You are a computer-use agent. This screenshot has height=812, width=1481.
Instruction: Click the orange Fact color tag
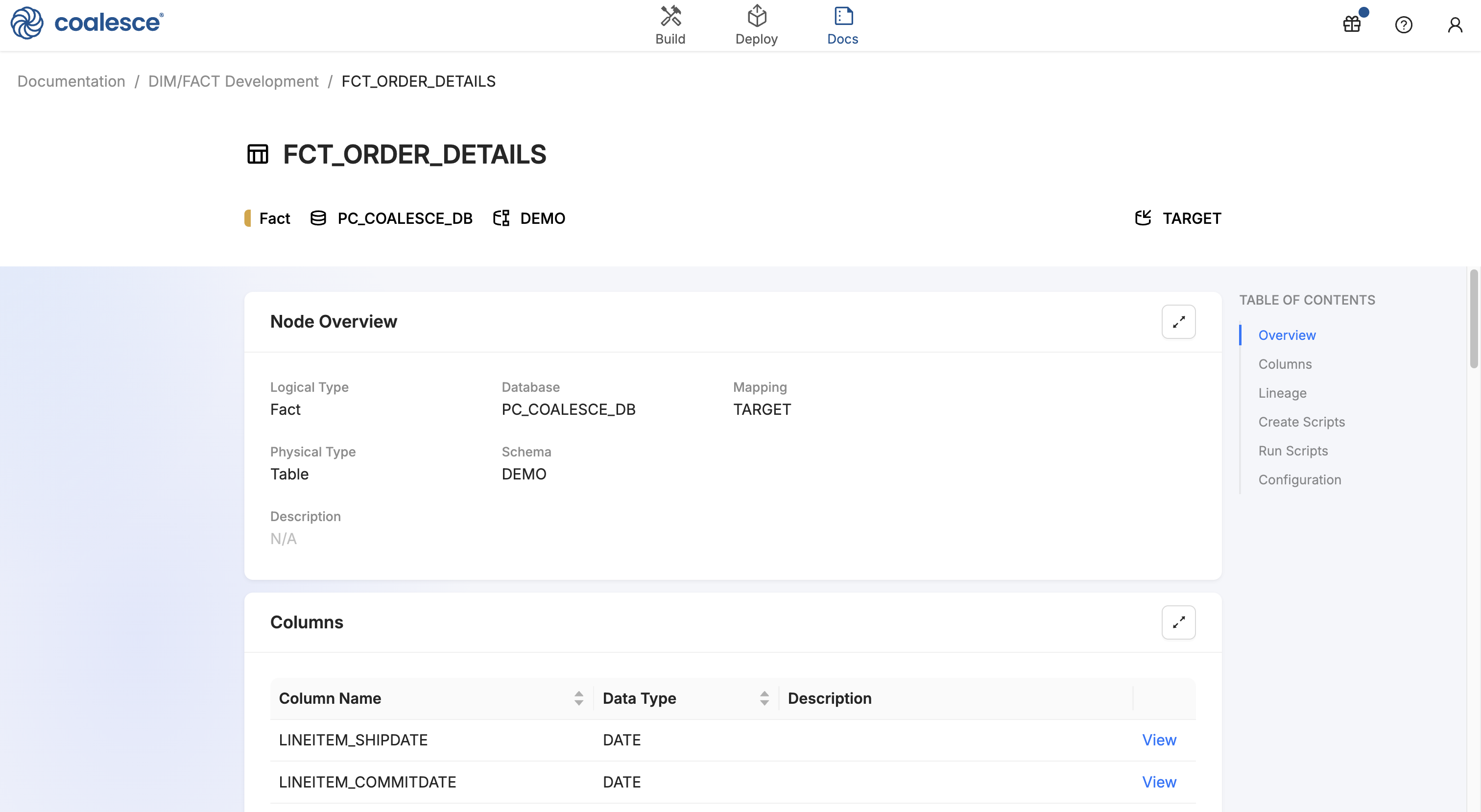[248, 218]
